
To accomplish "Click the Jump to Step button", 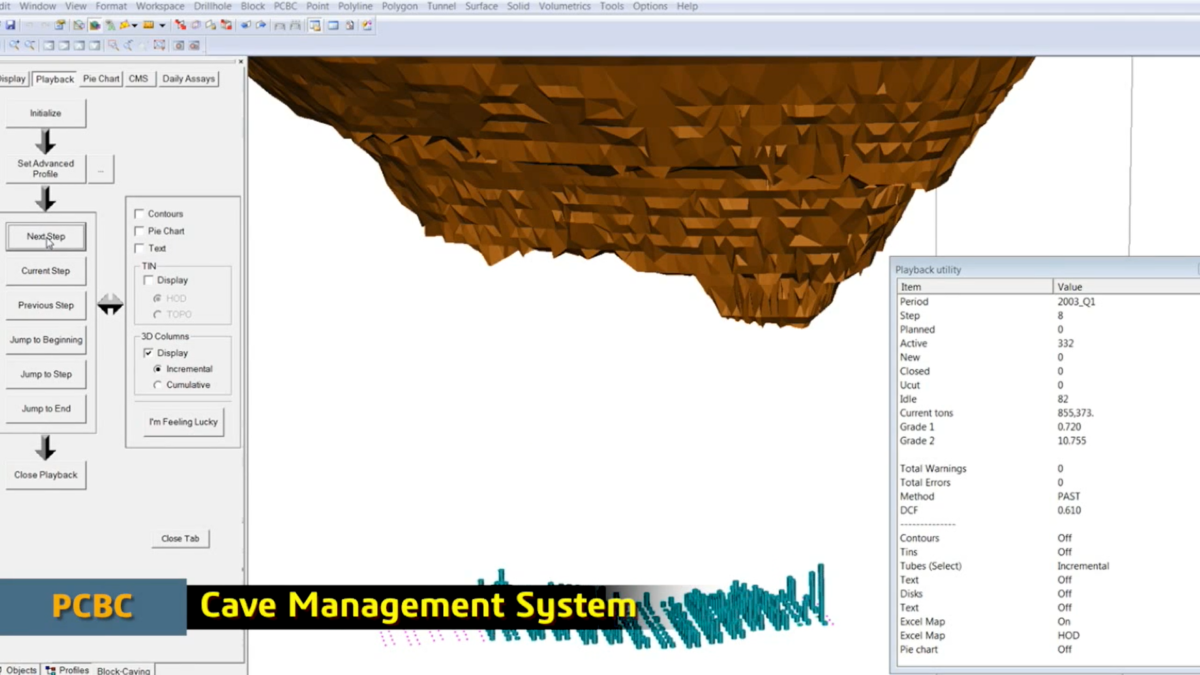I will pos(46,374).
